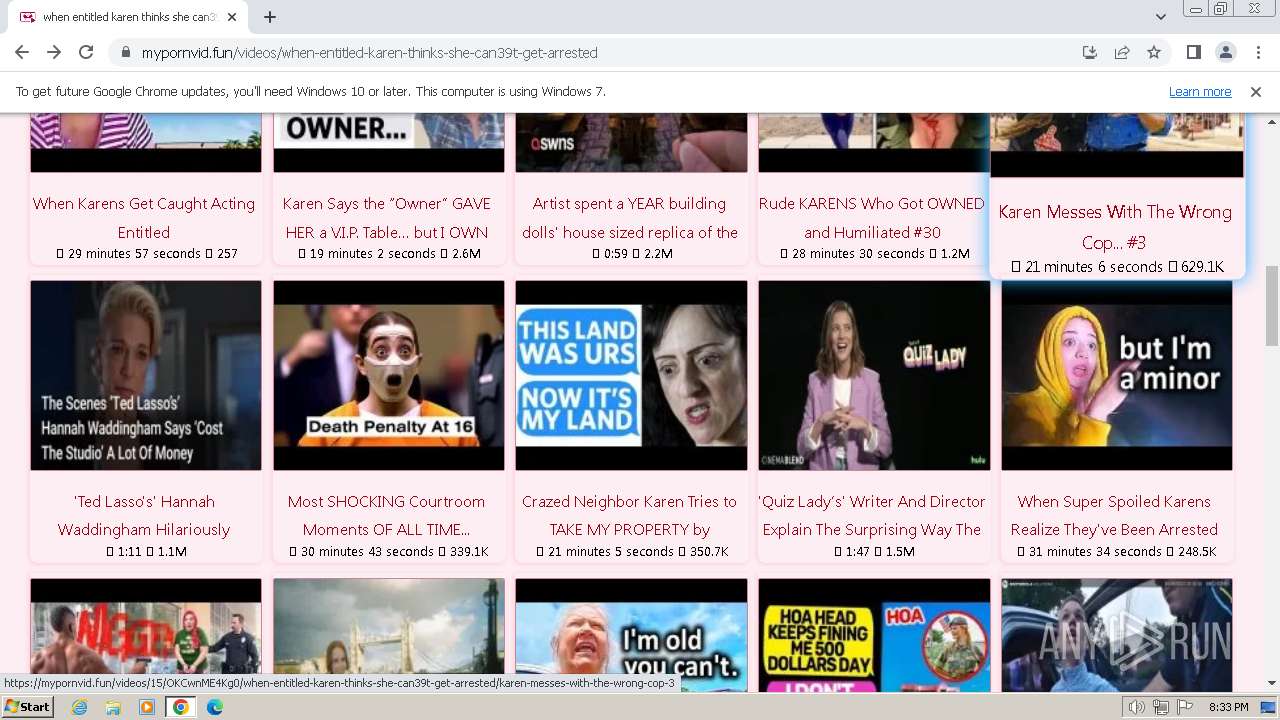Image resolution: width=1280 pixels, height=720 pixels.
Task: Open the tab search dropdown arrow
Action: [x=1160, y=17]
